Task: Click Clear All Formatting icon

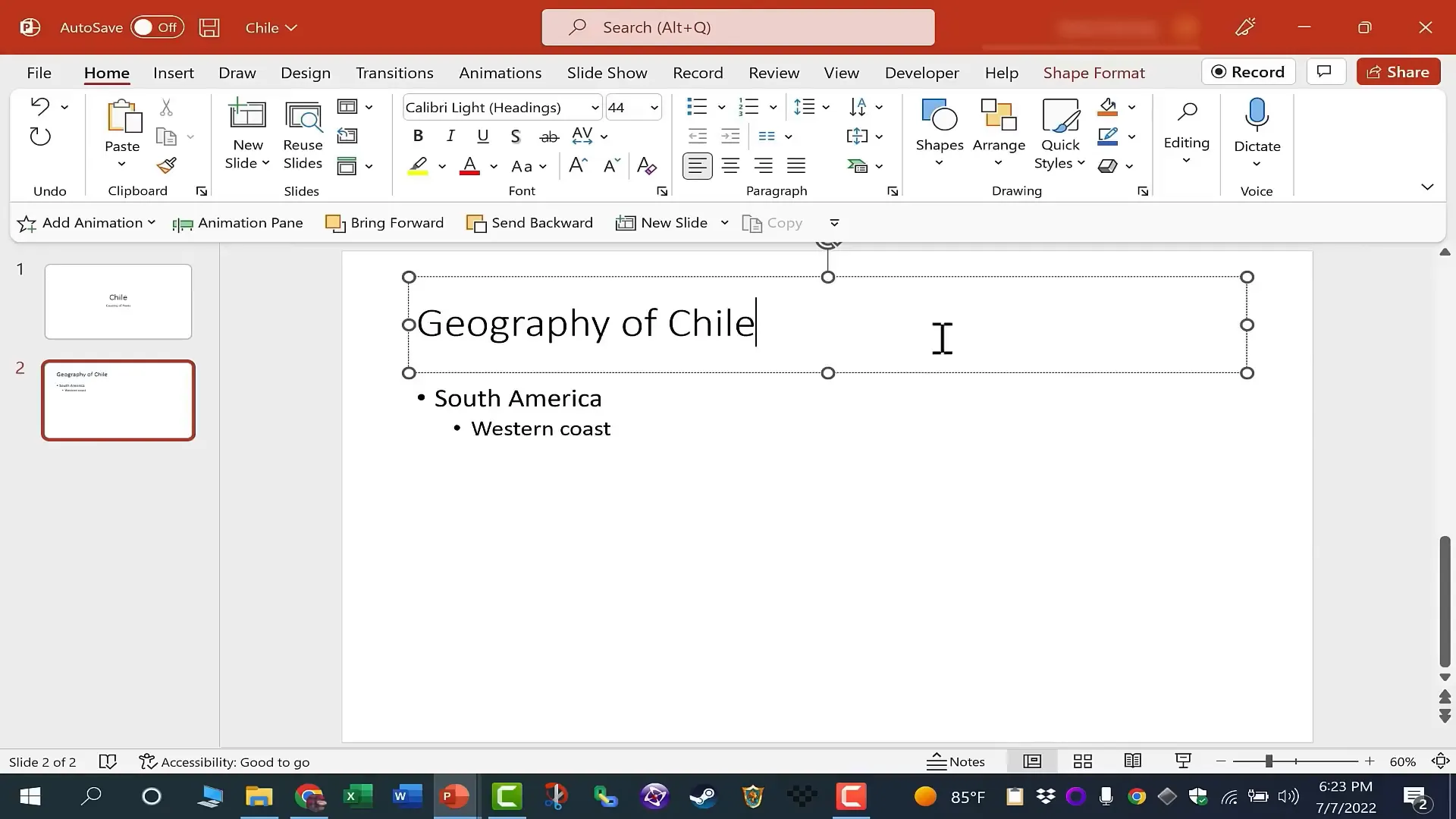Action: [647, 165]
